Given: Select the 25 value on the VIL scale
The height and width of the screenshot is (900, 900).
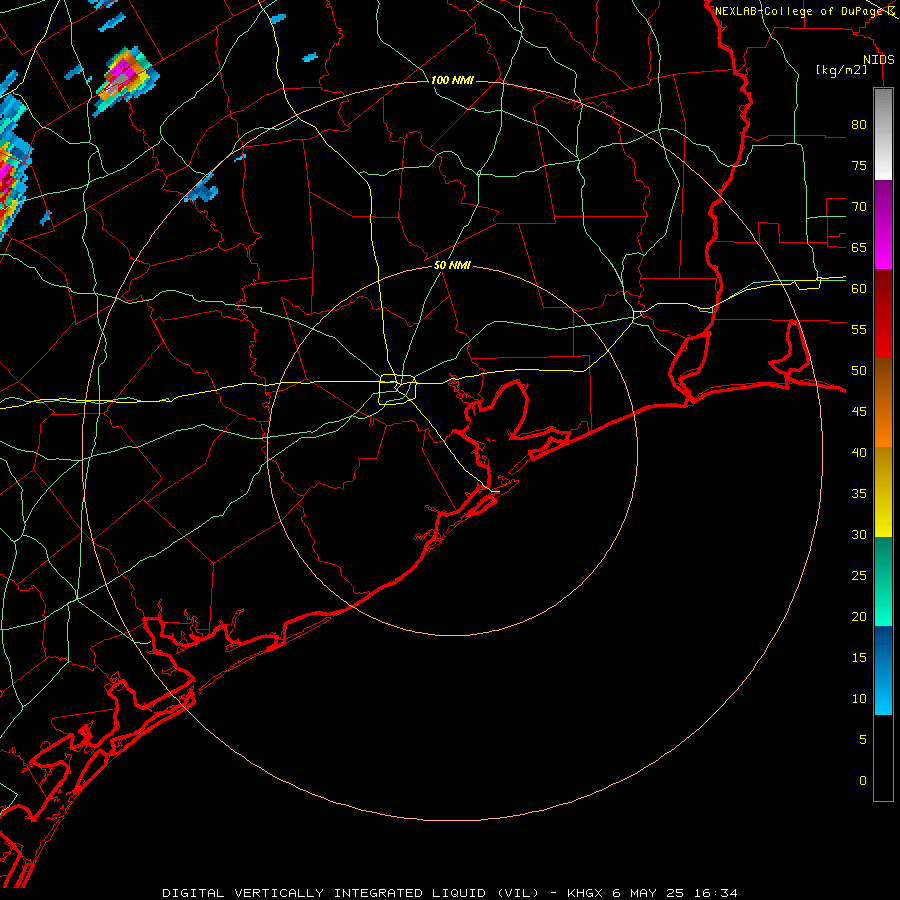Looking at the screenshot, I should [x=859, y=576].
